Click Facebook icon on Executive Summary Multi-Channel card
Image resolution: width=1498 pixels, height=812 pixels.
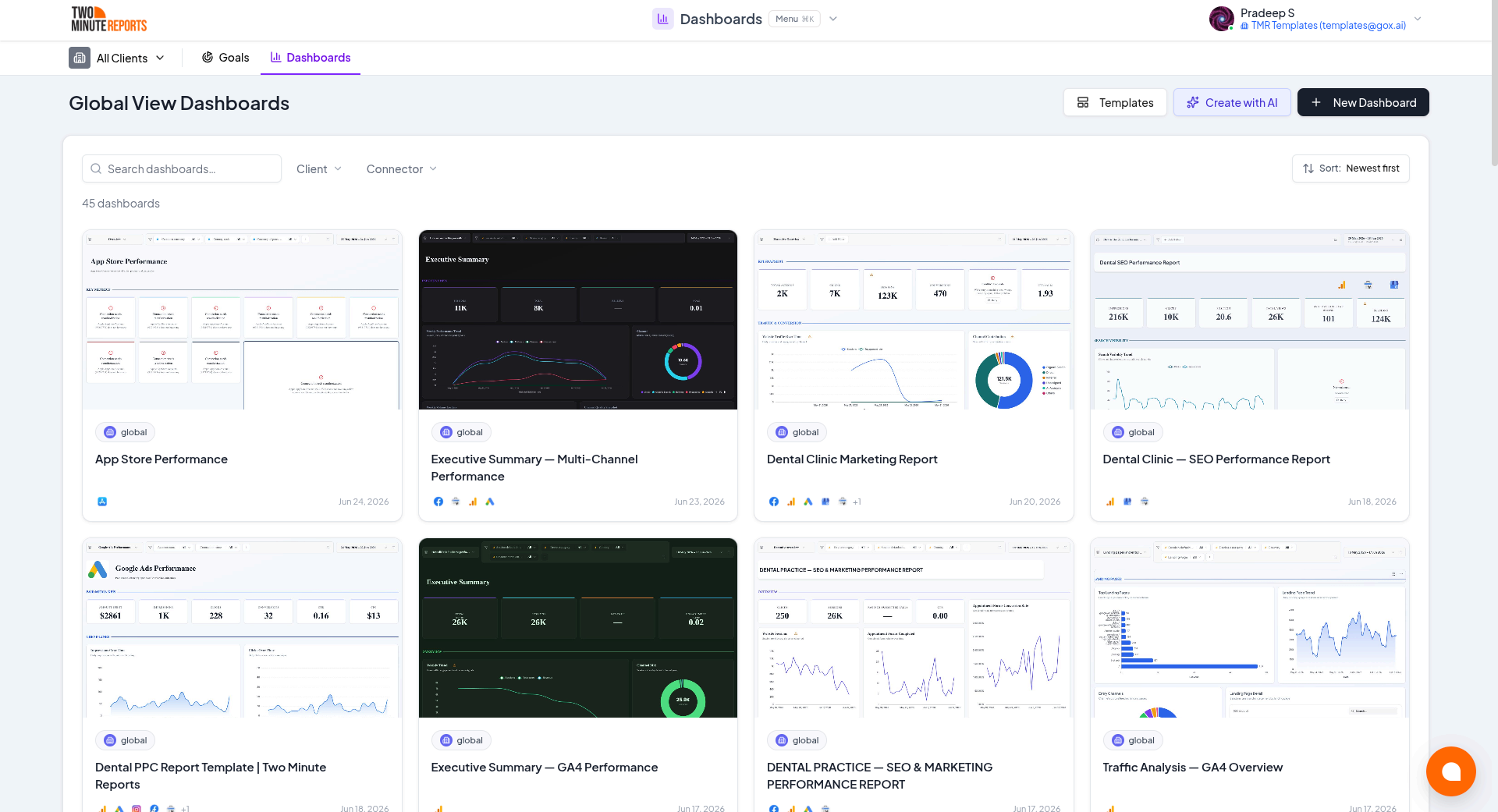tap(438, 502)
